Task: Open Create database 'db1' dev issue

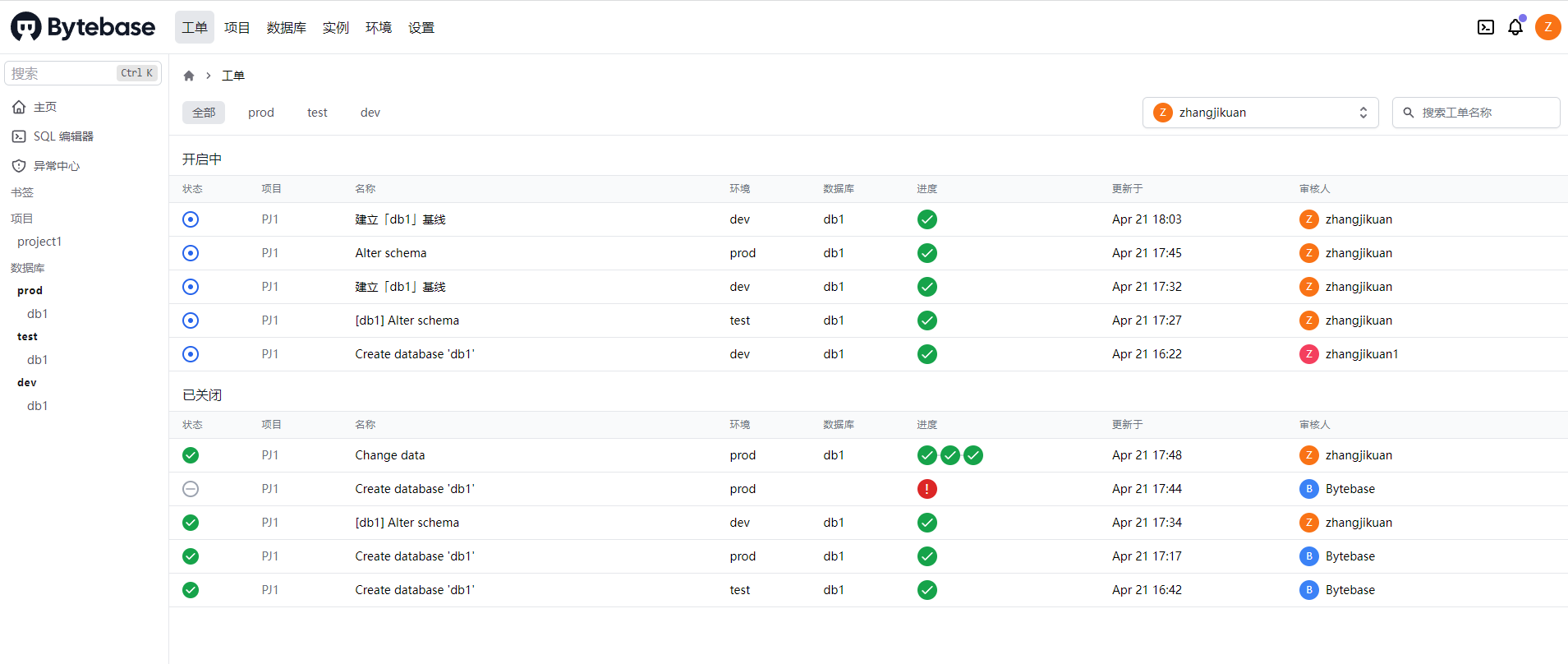Action: point(415,354)
